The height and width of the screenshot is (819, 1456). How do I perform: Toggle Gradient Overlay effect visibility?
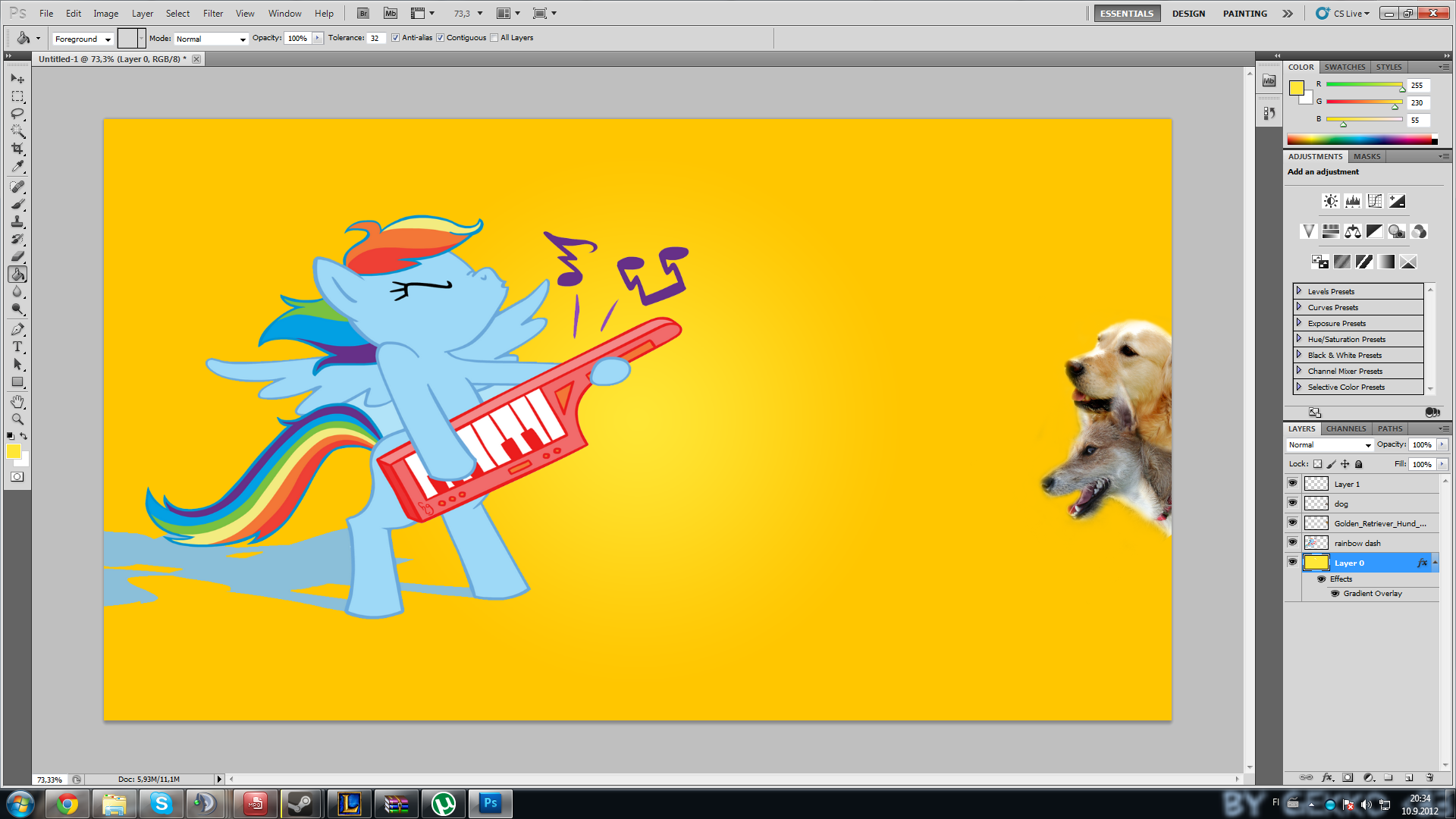click(1335, 594)
